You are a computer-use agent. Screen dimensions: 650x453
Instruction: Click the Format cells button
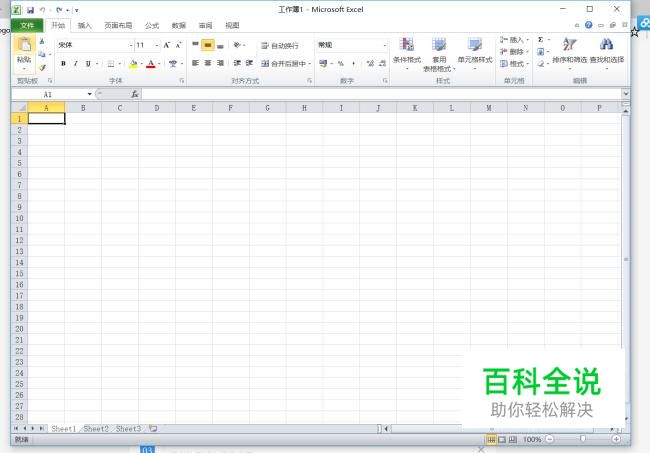pyautogui.click(x=514, y=64)
